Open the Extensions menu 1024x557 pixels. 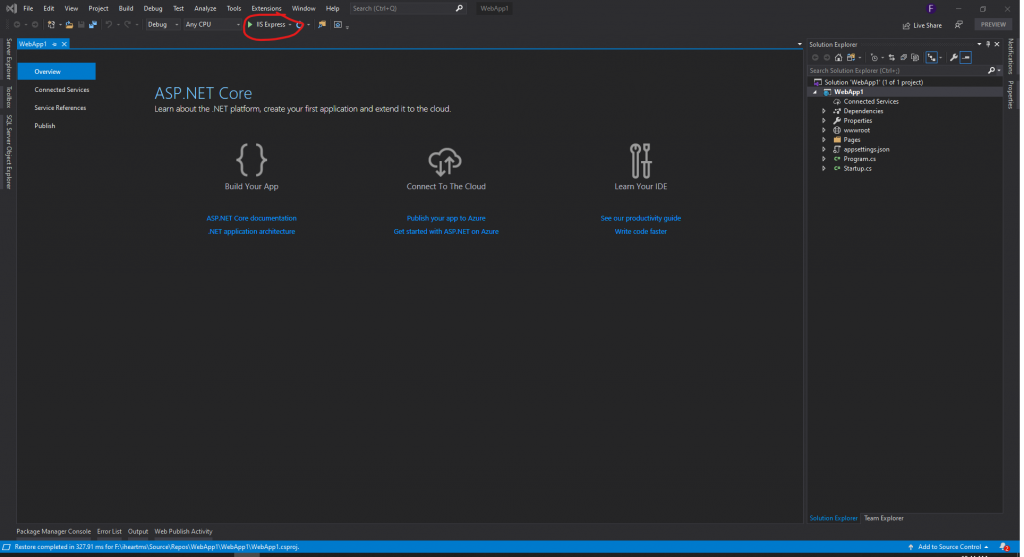point(266,8)
